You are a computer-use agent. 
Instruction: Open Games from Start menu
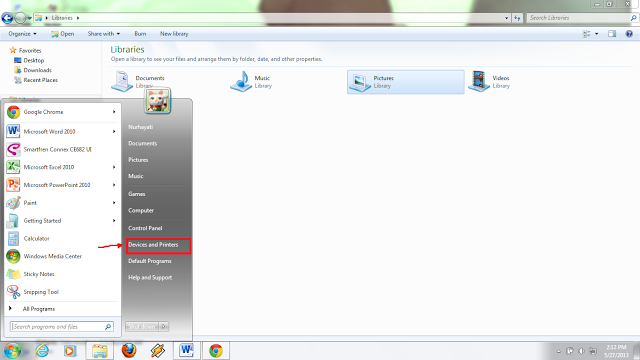pos(137,194)
